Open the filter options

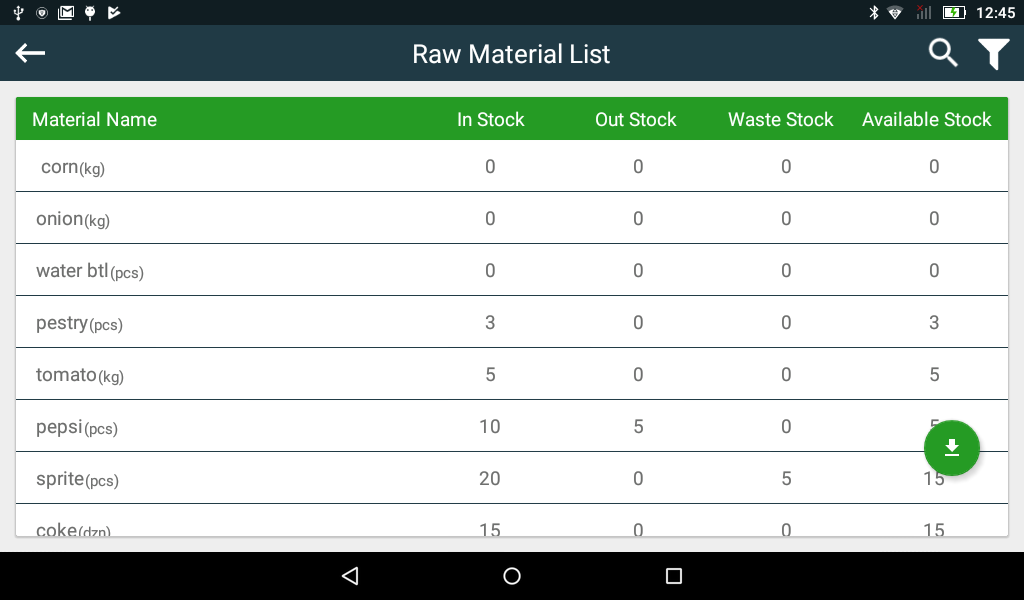tap(993, 53)
